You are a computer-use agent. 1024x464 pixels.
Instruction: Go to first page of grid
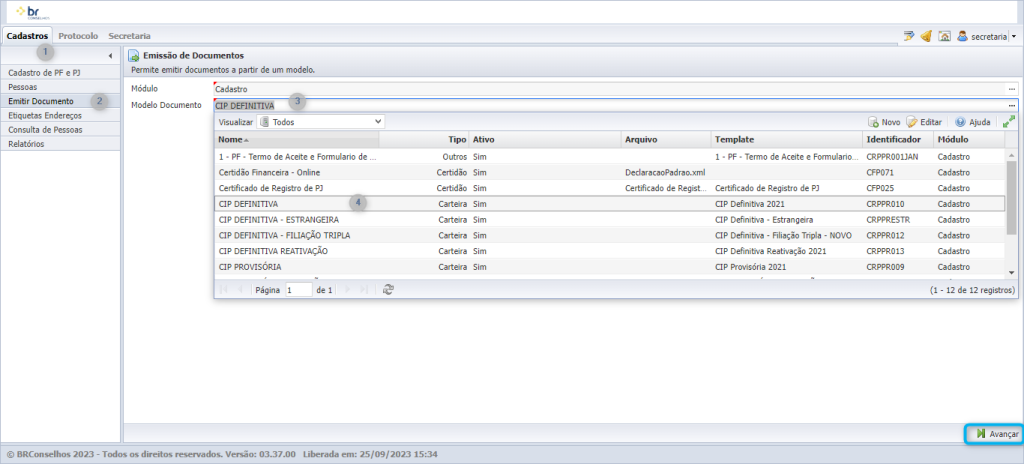tap(225, 290)
